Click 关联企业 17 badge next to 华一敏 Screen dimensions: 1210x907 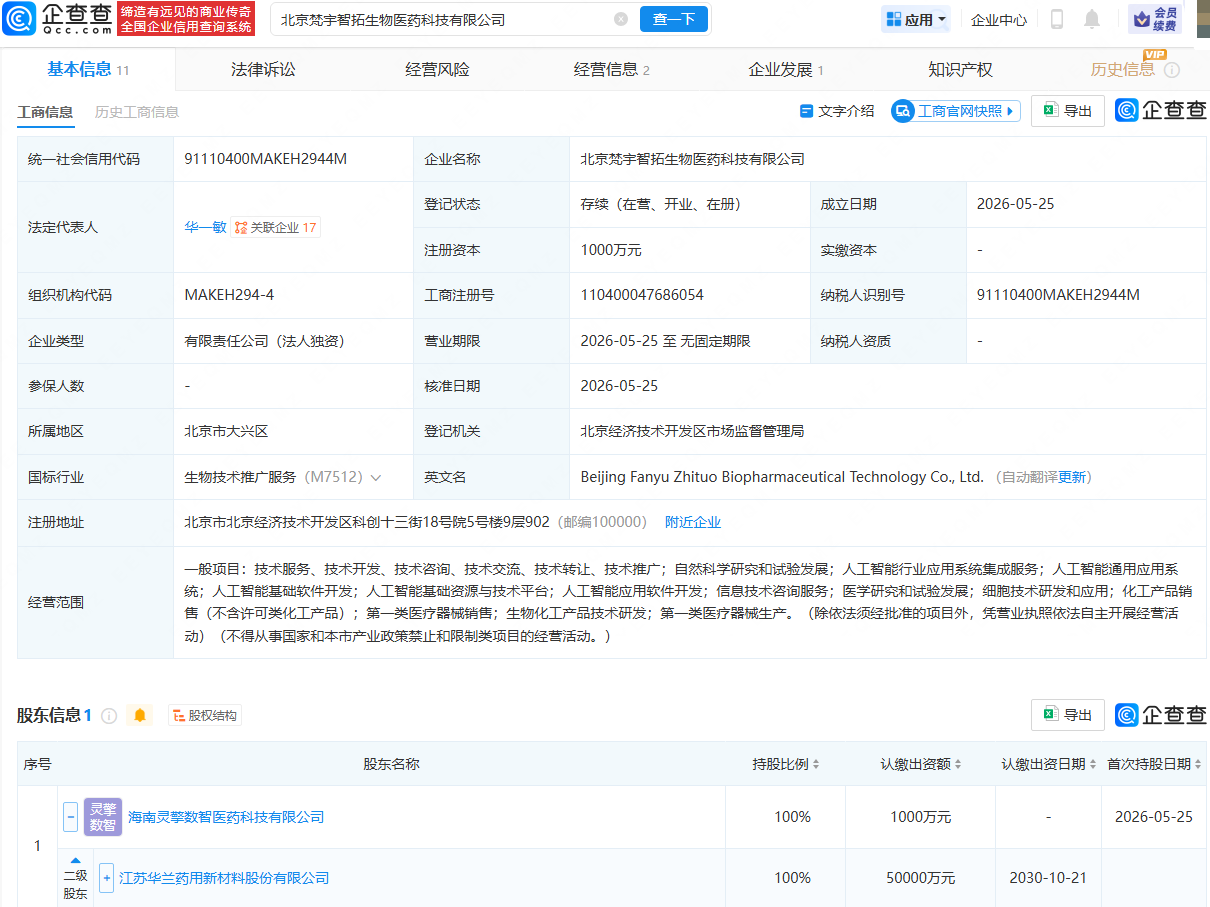click(x=276, y=227)
